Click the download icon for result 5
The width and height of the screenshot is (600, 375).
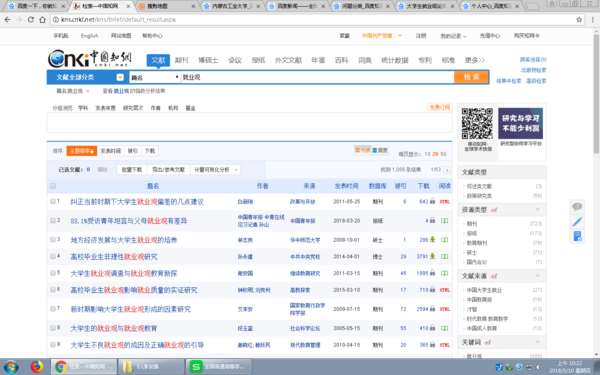pyautogui.click(x=432, y=273)
